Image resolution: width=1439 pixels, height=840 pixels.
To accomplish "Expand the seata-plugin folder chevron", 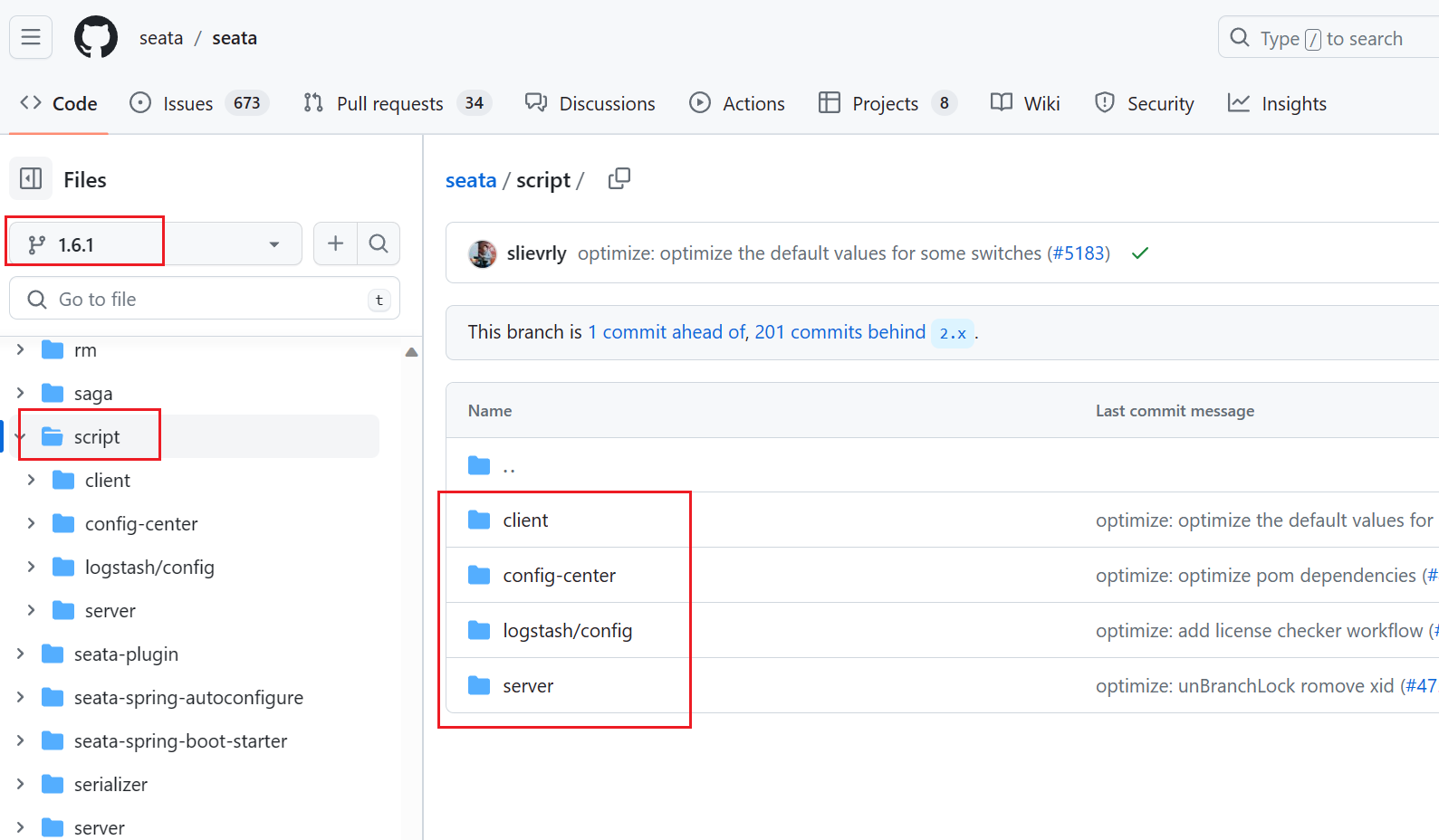I will coord(20,654).
